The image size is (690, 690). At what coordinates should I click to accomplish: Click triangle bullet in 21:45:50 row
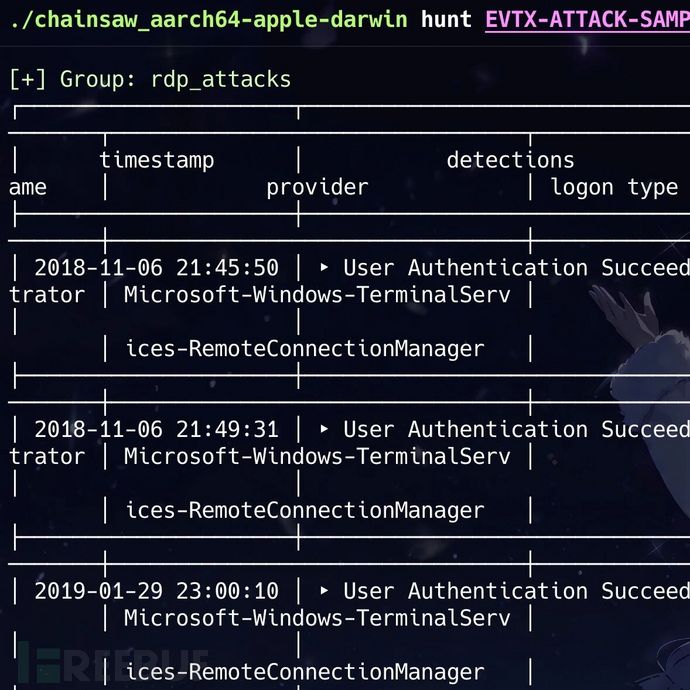[x=324, y=267]
